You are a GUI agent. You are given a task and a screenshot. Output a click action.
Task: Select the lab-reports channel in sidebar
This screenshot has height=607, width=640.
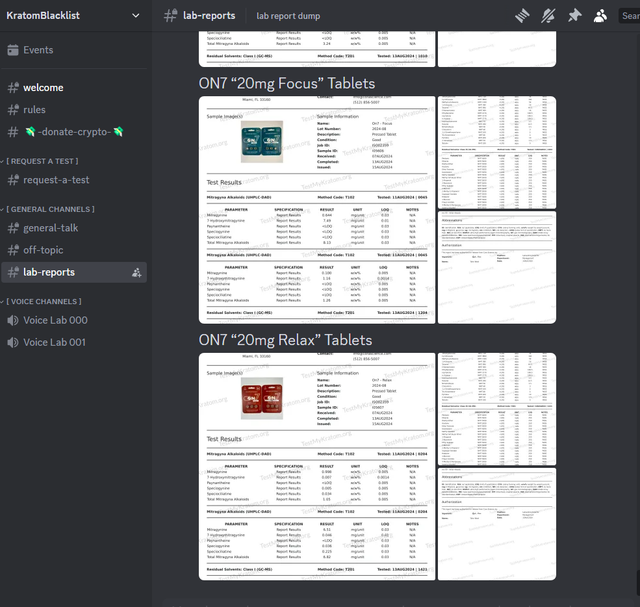74,272
